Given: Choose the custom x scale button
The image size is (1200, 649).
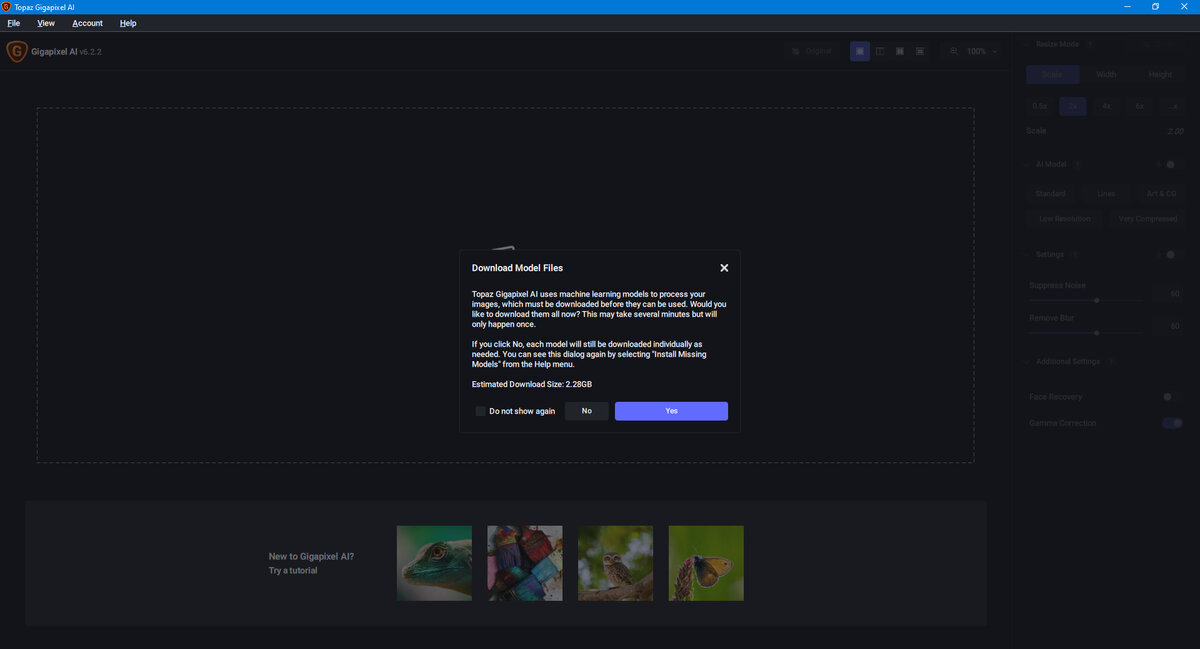Looking at the screenshot, I should (1174, 106).
